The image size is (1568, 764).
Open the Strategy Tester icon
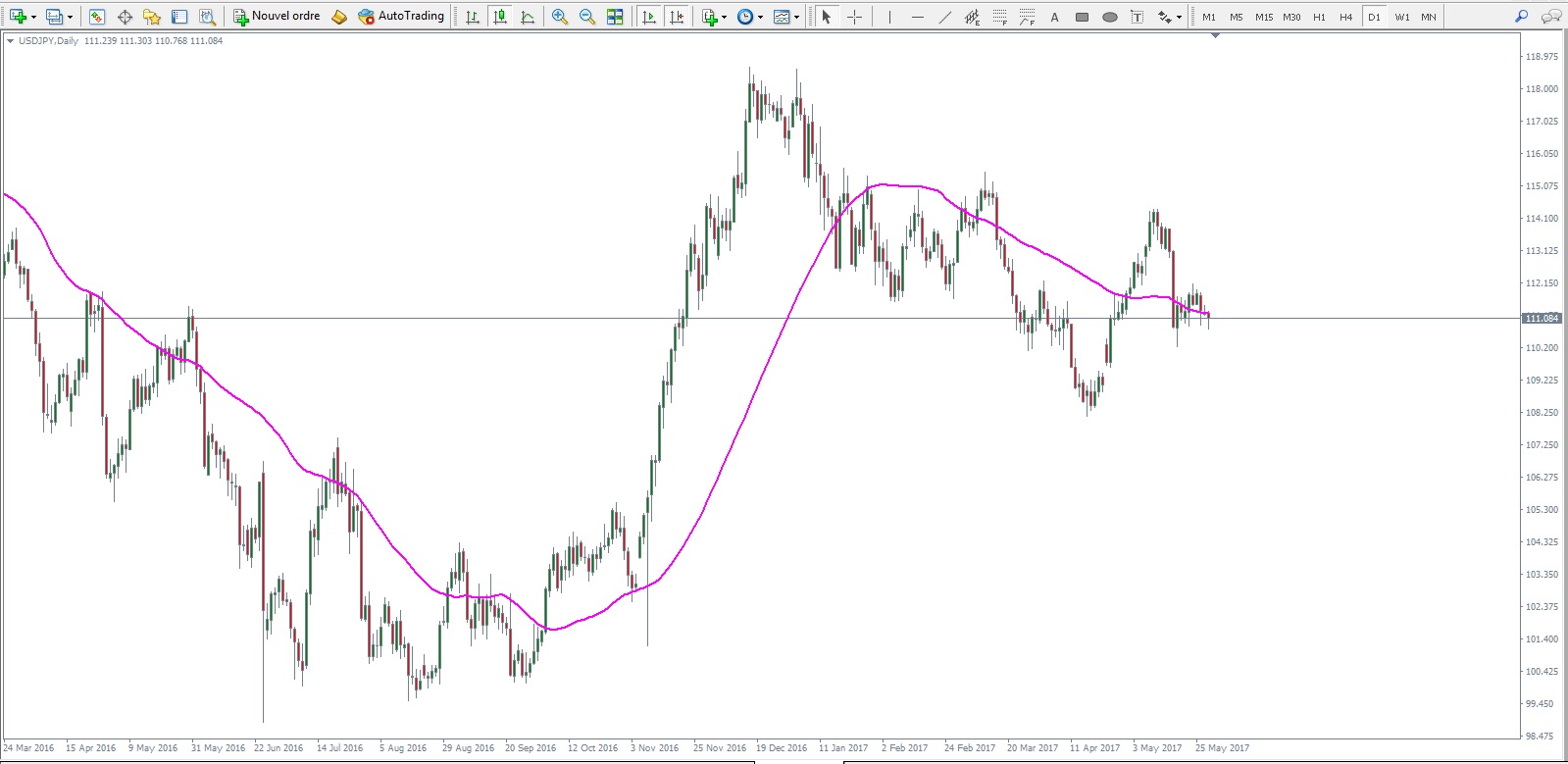click(x=207, y=17)
